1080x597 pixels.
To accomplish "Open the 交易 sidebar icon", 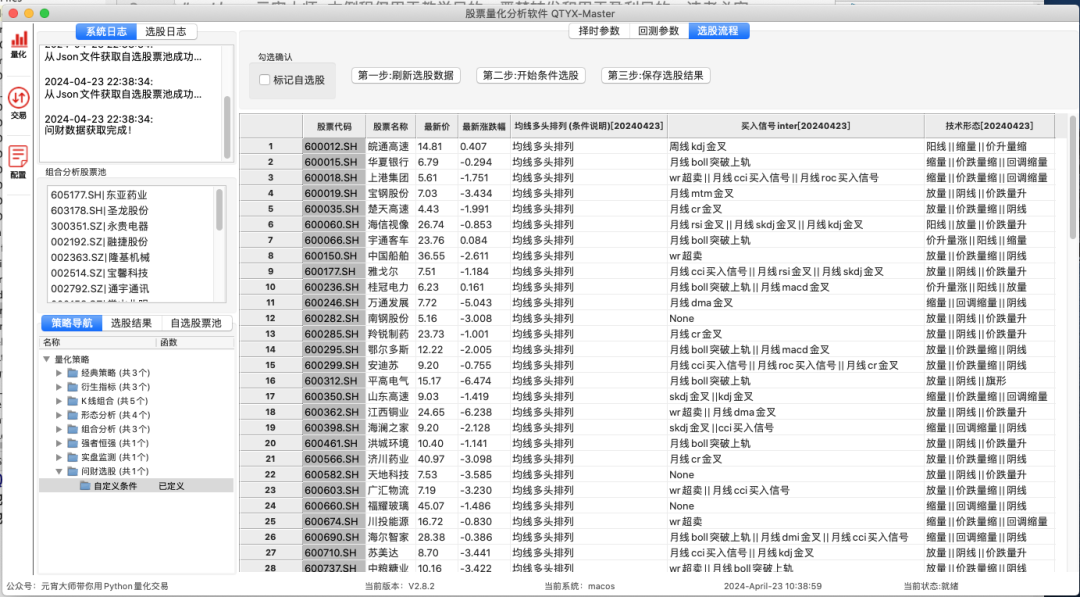I will coord(19,103).
